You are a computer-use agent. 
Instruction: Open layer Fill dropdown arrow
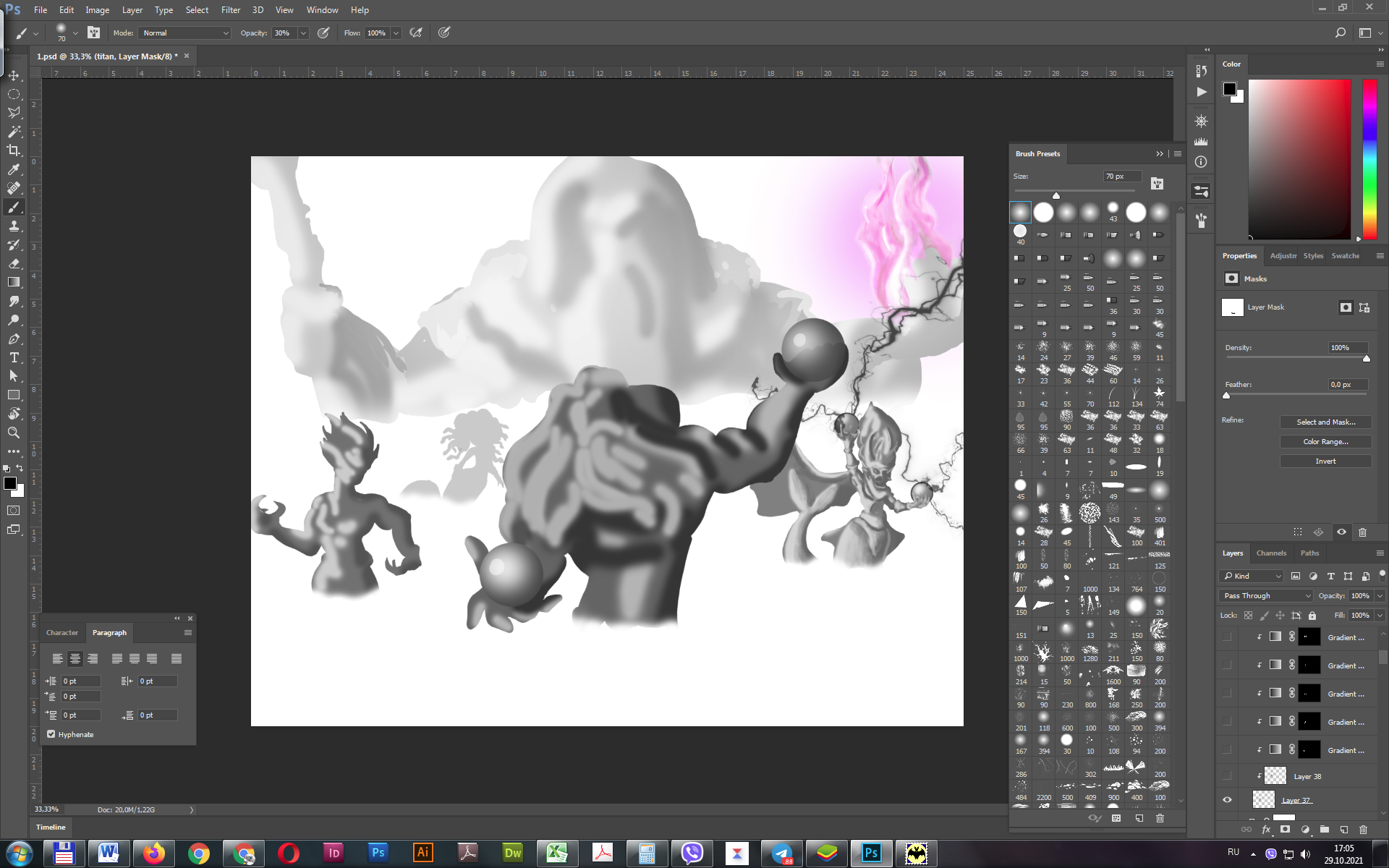[1380, 616]
